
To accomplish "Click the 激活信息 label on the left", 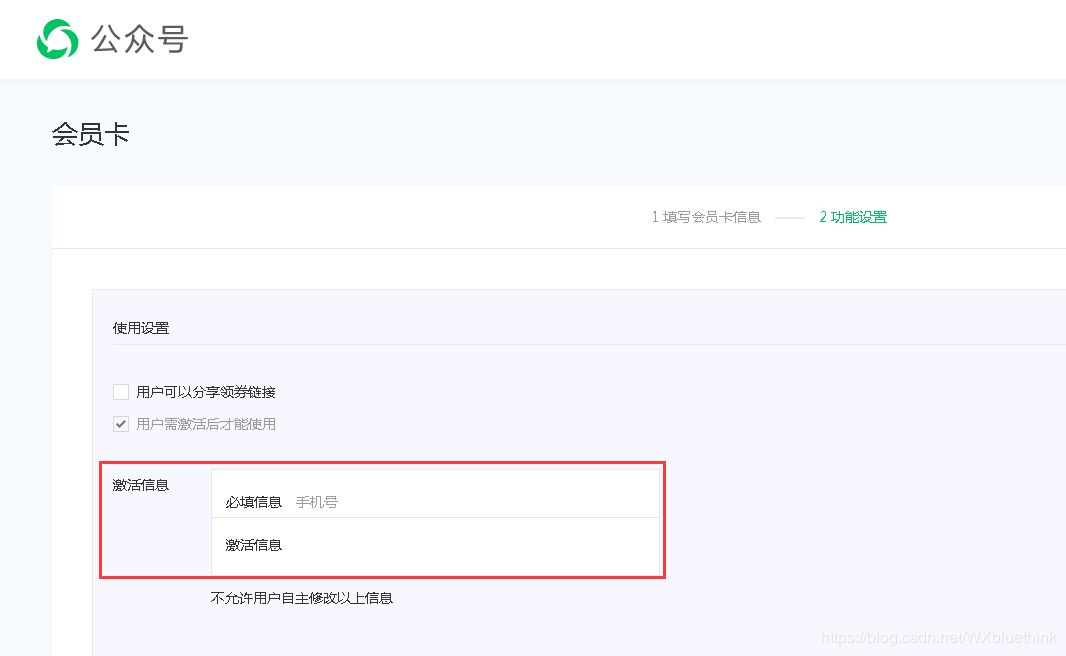I will [141, 485].
